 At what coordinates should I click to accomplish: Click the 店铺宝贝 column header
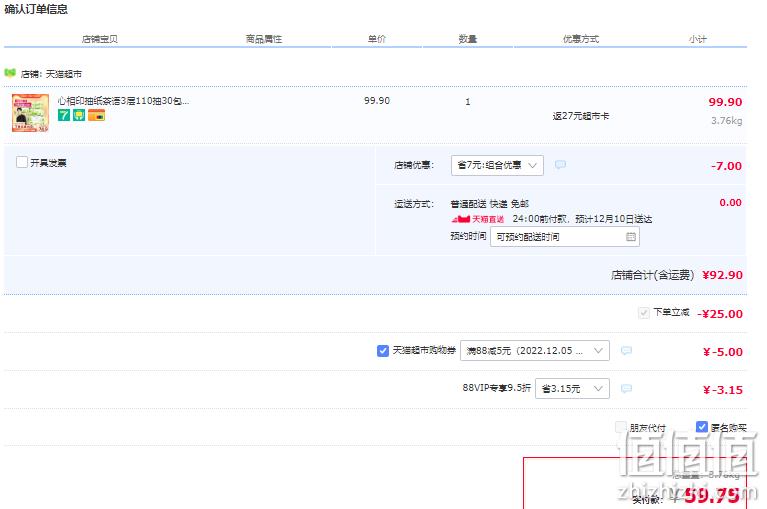[x=99, y=39]
